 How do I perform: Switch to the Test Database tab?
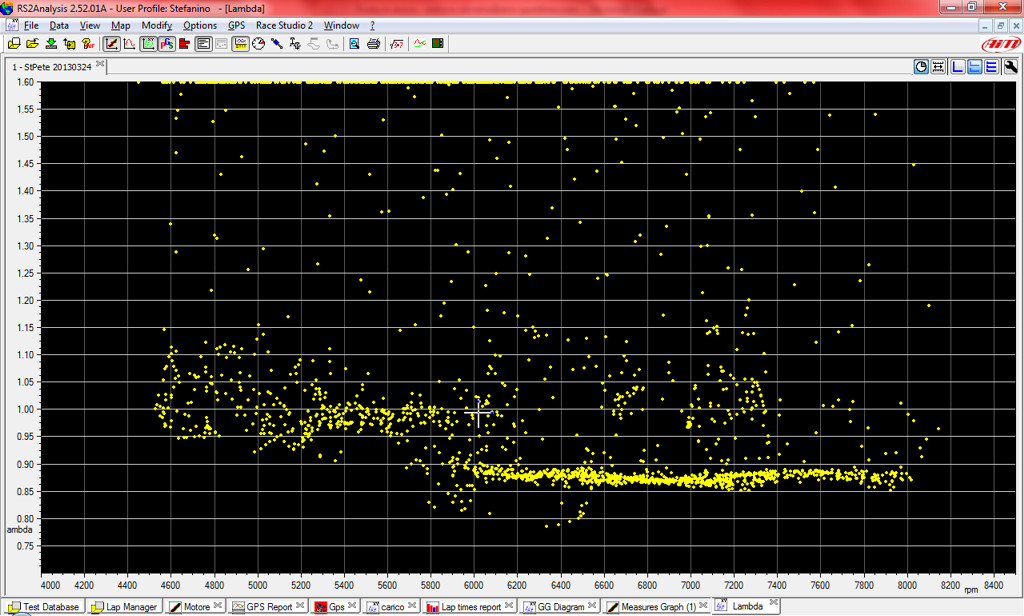coord(44,607)
